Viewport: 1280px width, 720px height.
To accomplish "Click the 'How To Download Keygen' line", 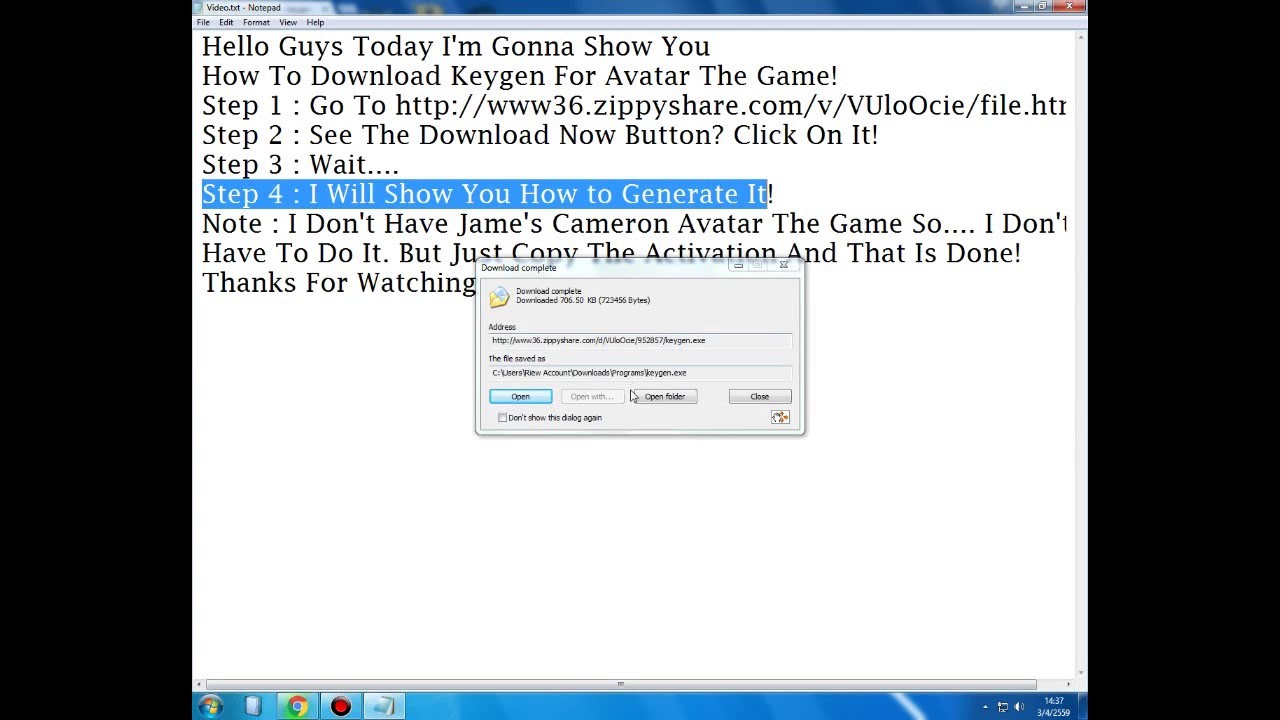I will (x=520, y=76).
